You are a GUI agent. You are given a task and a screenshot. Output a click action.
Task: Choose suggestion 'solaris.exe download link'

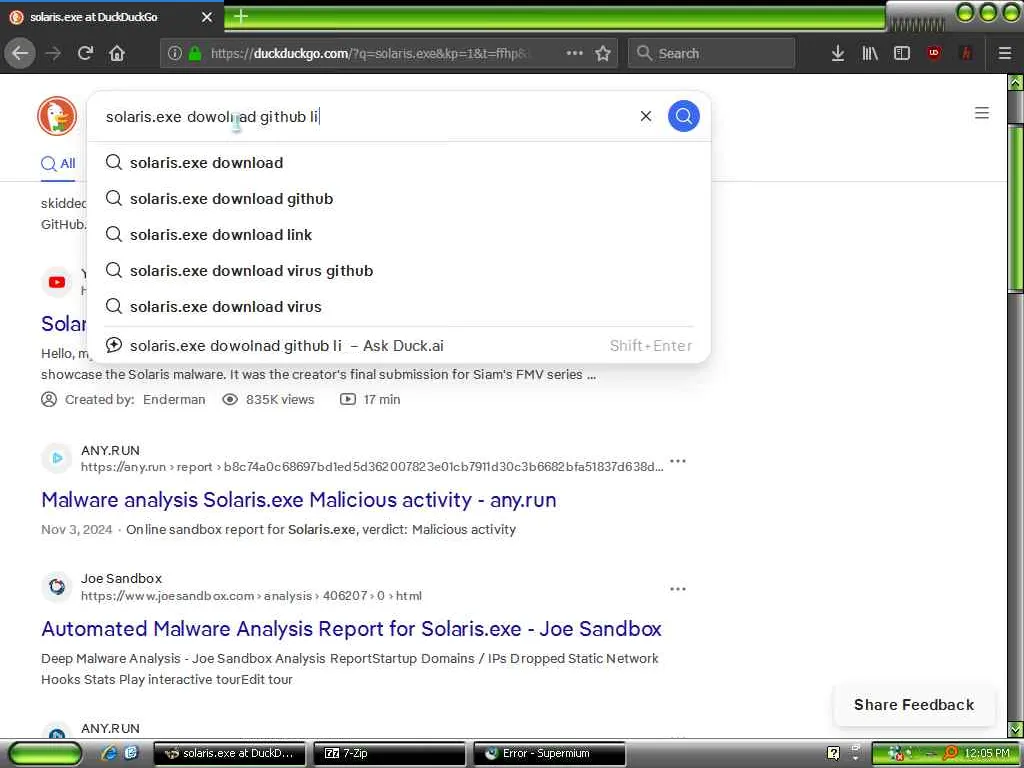398,234
